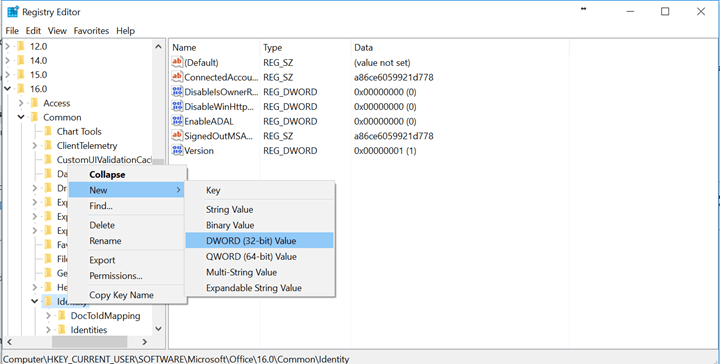Click the Registry Editor app icon in title bar

tap(13, 11)
